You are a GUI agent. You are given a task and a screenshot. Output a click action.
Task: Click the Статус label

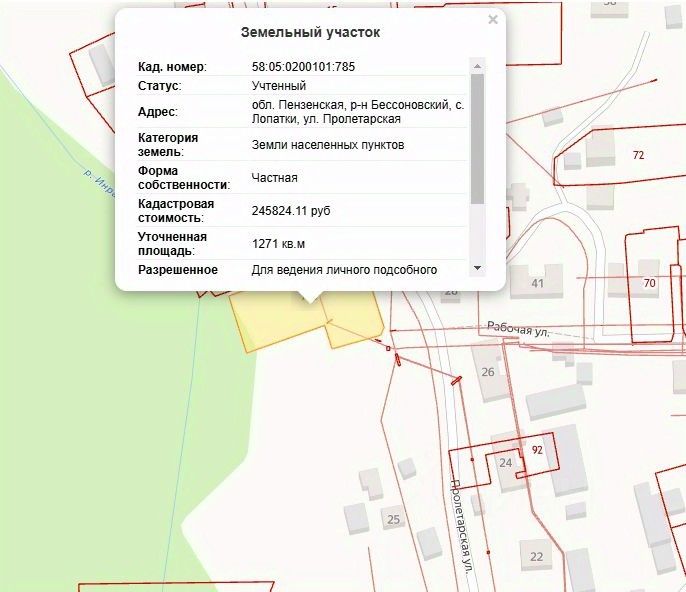(160, 86)
